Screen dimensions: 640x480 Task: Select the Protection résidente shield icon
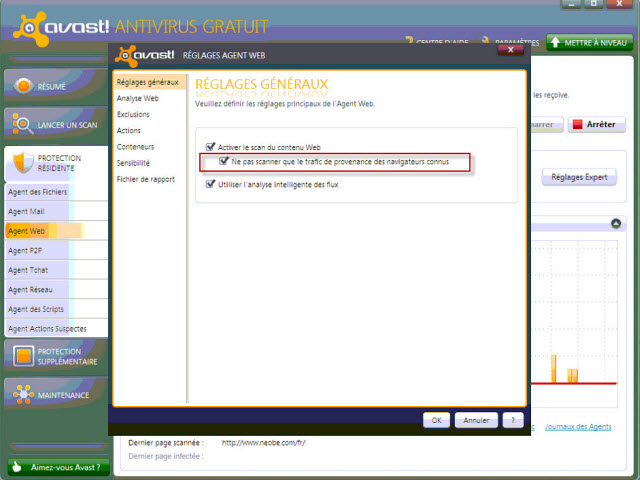tap(23, 162)
